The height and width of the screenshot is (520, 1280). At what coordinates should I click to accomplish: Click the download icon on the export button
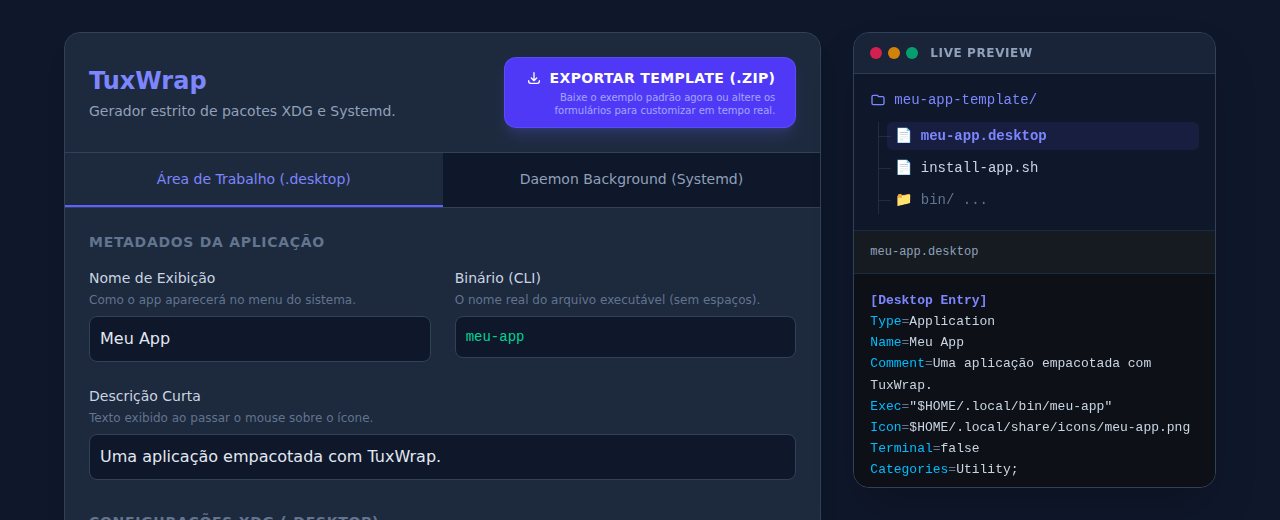(x=534, y=78)
